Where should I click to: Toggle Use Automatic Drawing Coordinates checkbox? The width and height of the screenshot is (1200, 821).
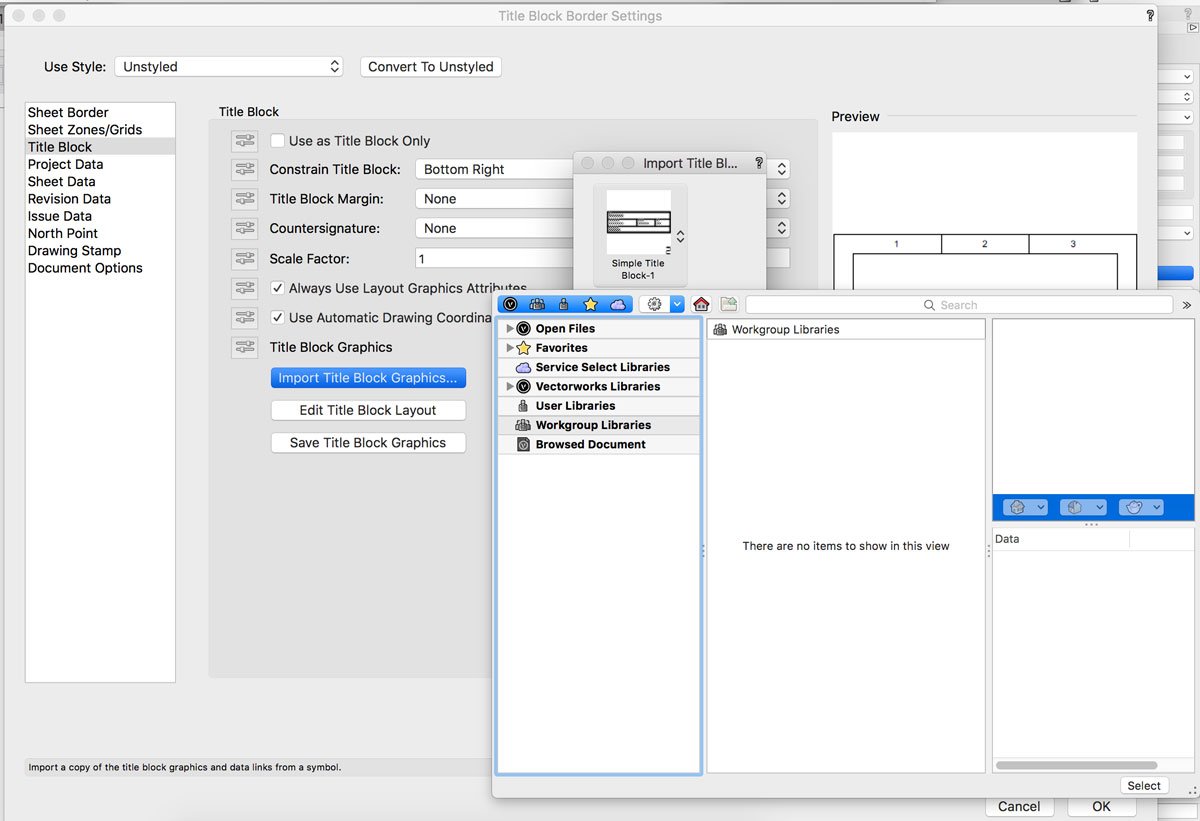278,318
